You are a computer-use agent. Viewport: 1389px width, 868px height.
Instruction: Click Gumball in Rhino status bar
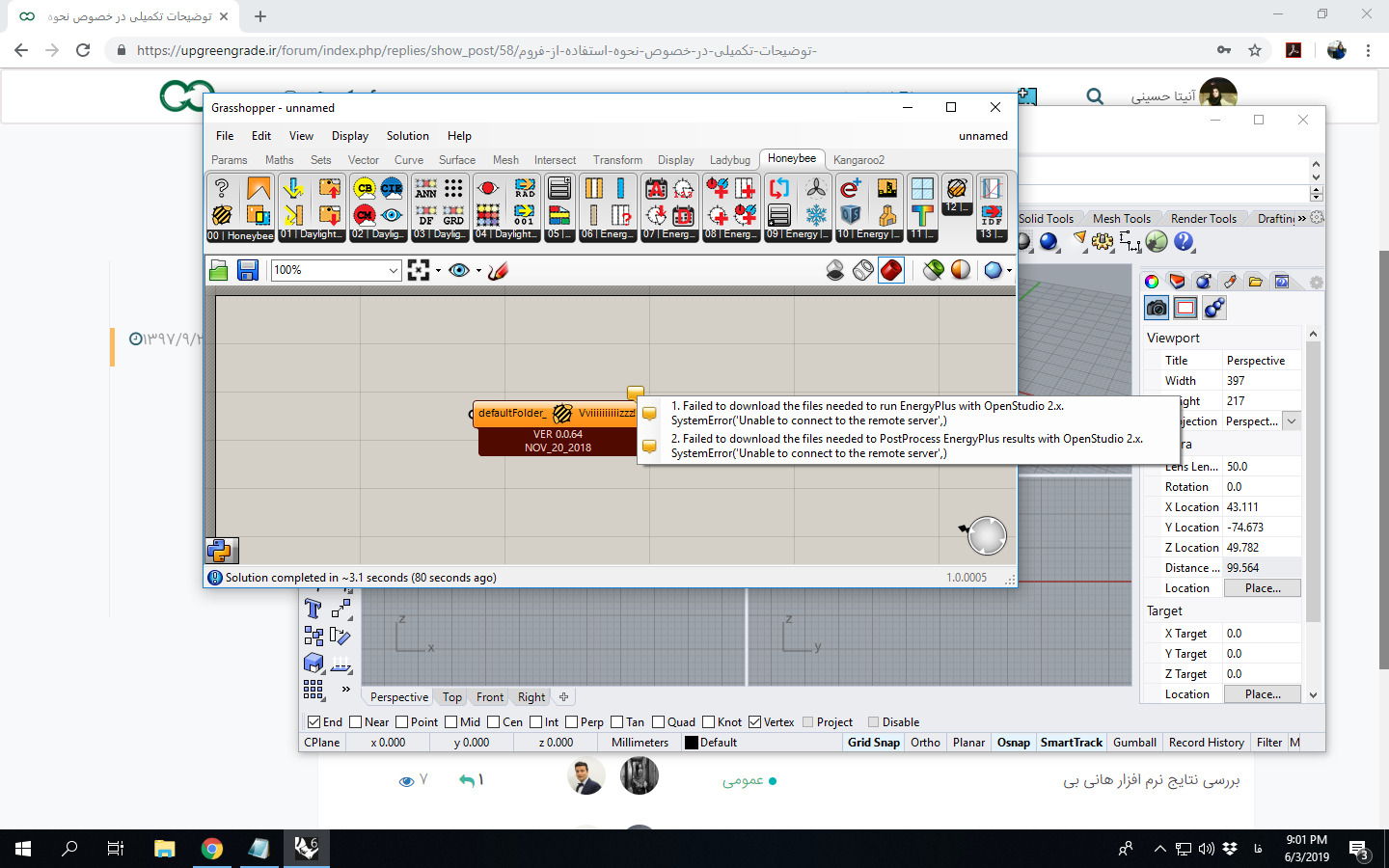(1135, 743)
